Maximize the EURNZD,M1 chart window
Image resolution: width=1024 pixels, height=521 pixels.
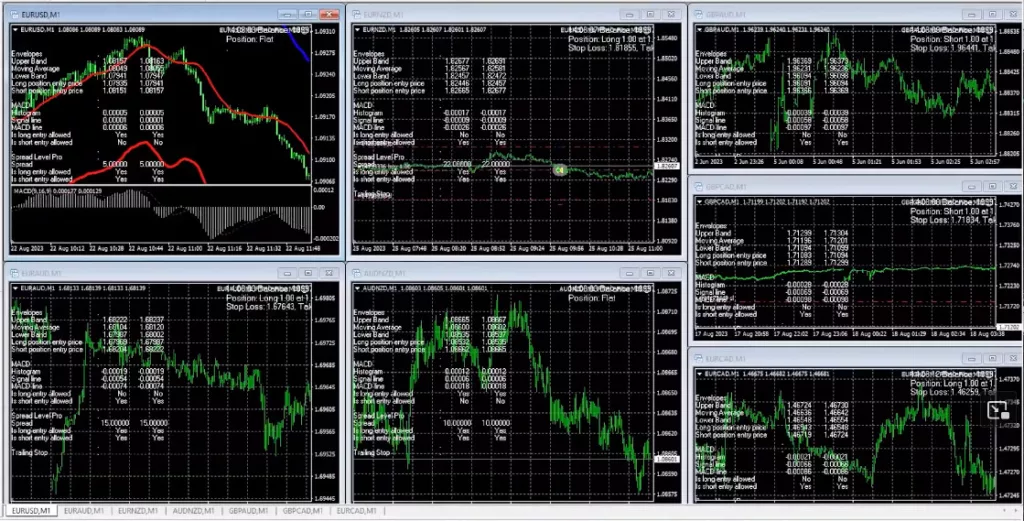click(650, 15)
